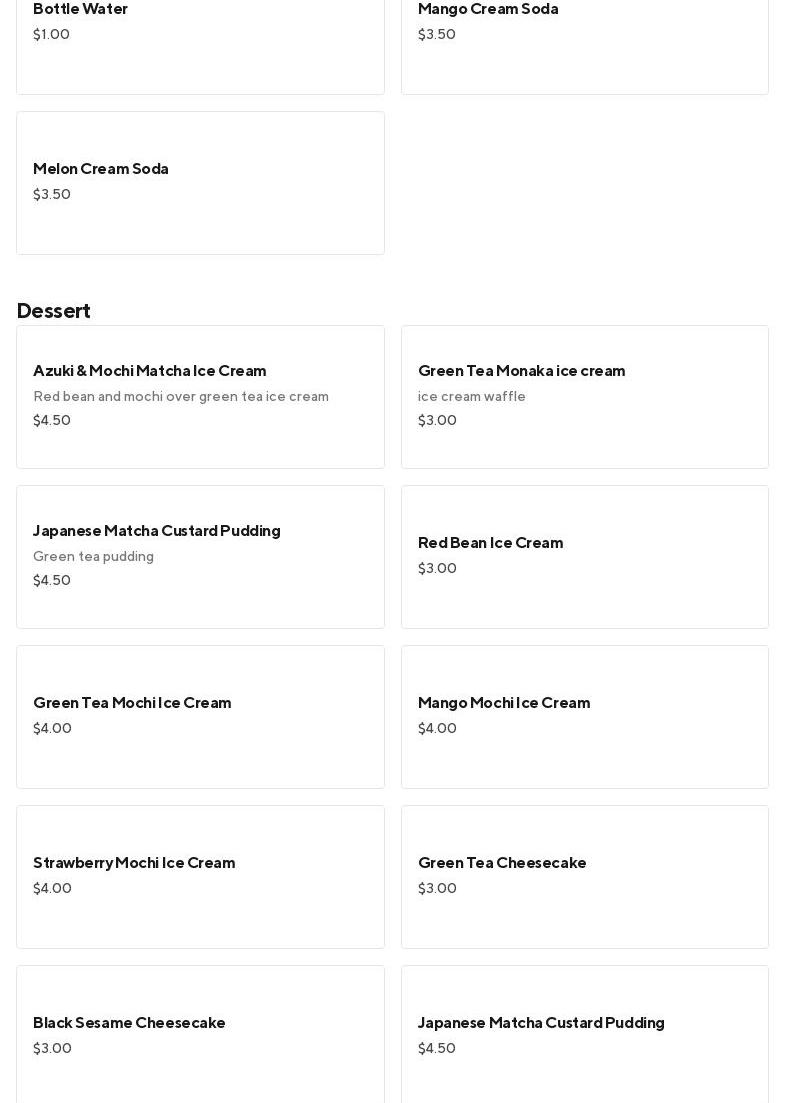
Task: Click the $3.00 price under Red Bean Ice Cream
Action: point(437,569)
